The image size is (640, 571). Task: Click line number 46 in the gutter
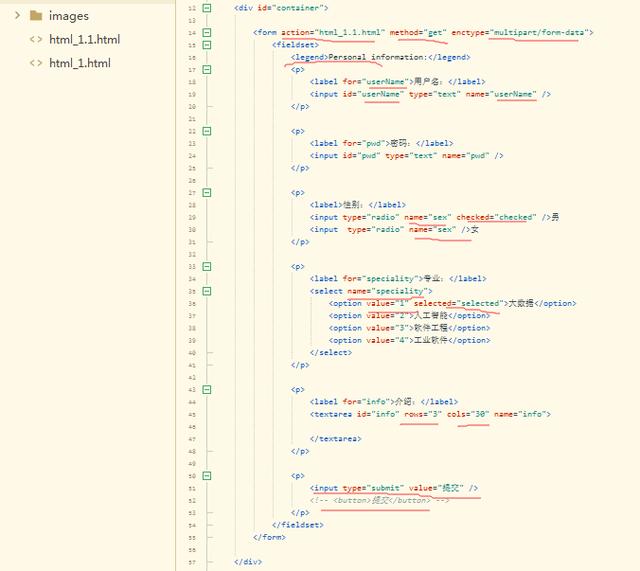tap(192, 427)
